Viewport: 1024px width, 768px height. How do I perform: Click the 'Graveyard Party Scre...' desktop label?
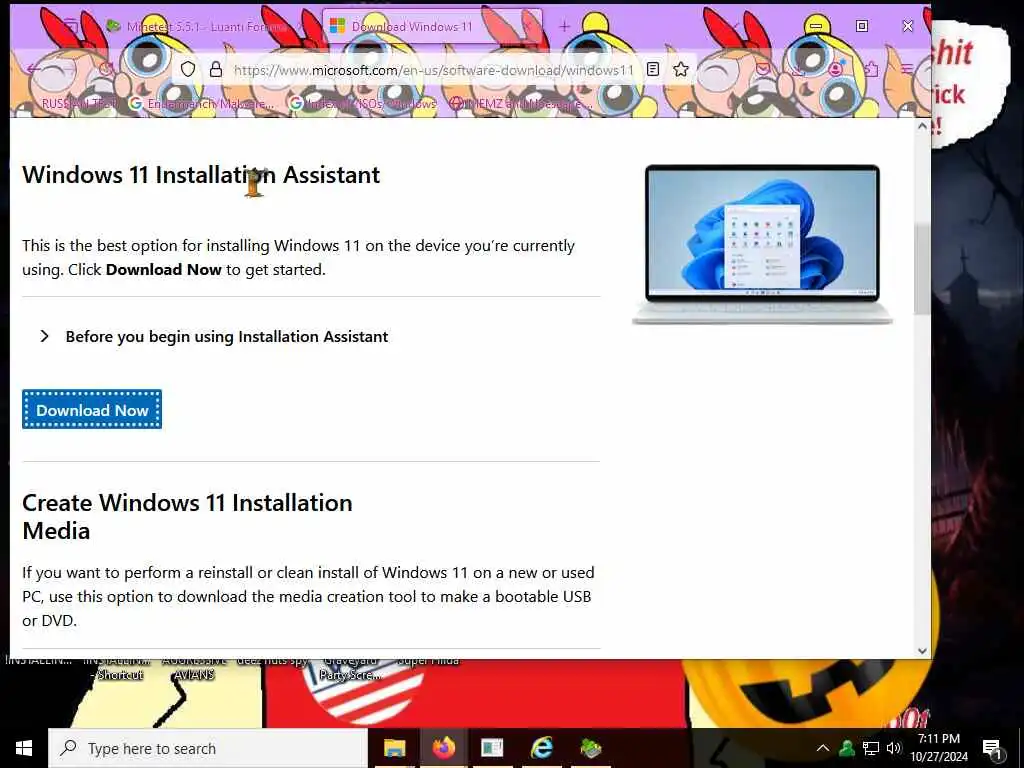tap(350, 668)
